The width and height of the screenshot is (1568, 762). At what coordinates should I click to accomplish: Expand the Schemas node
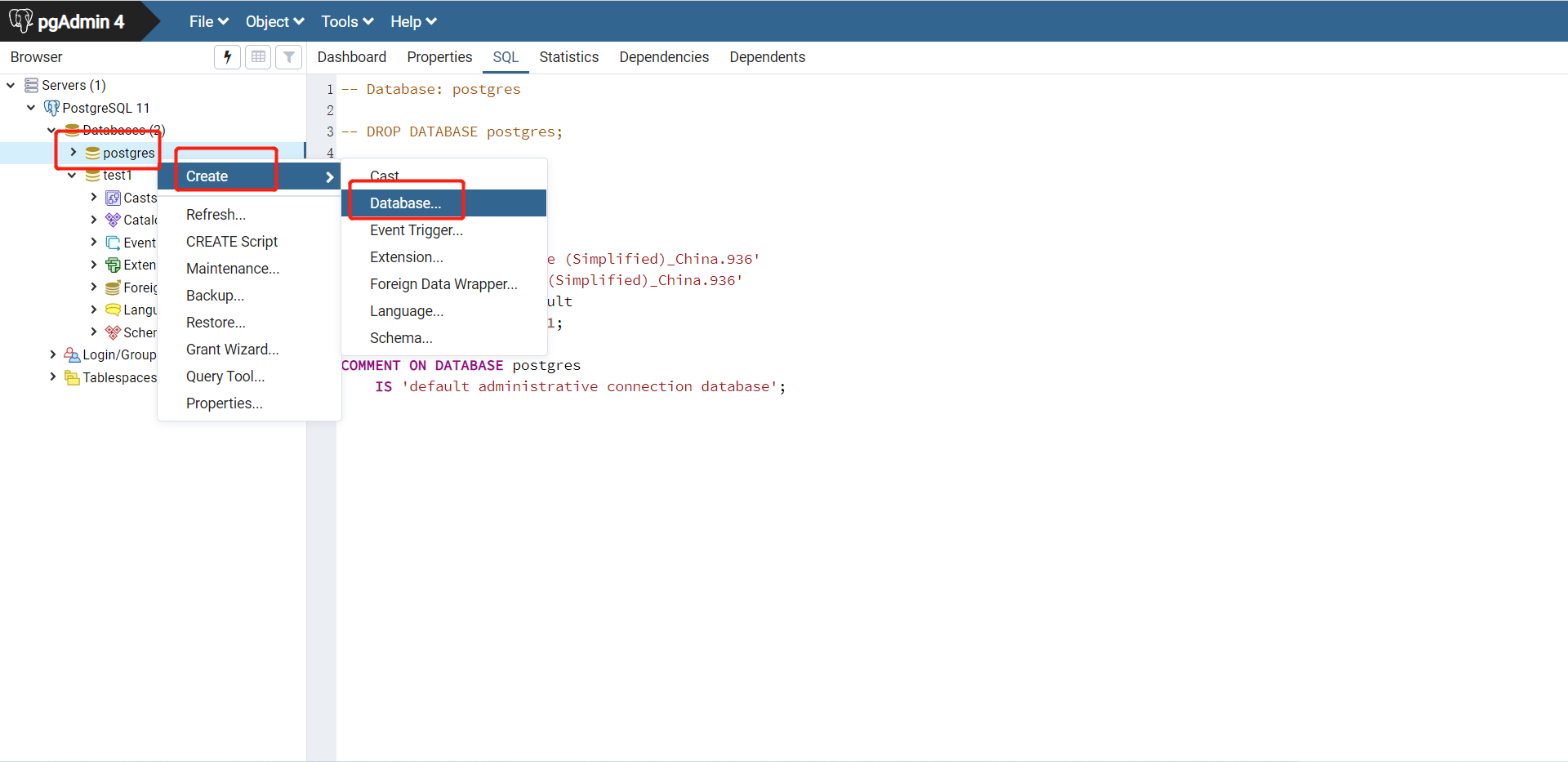pyautogui.click(x=94, y=332)
